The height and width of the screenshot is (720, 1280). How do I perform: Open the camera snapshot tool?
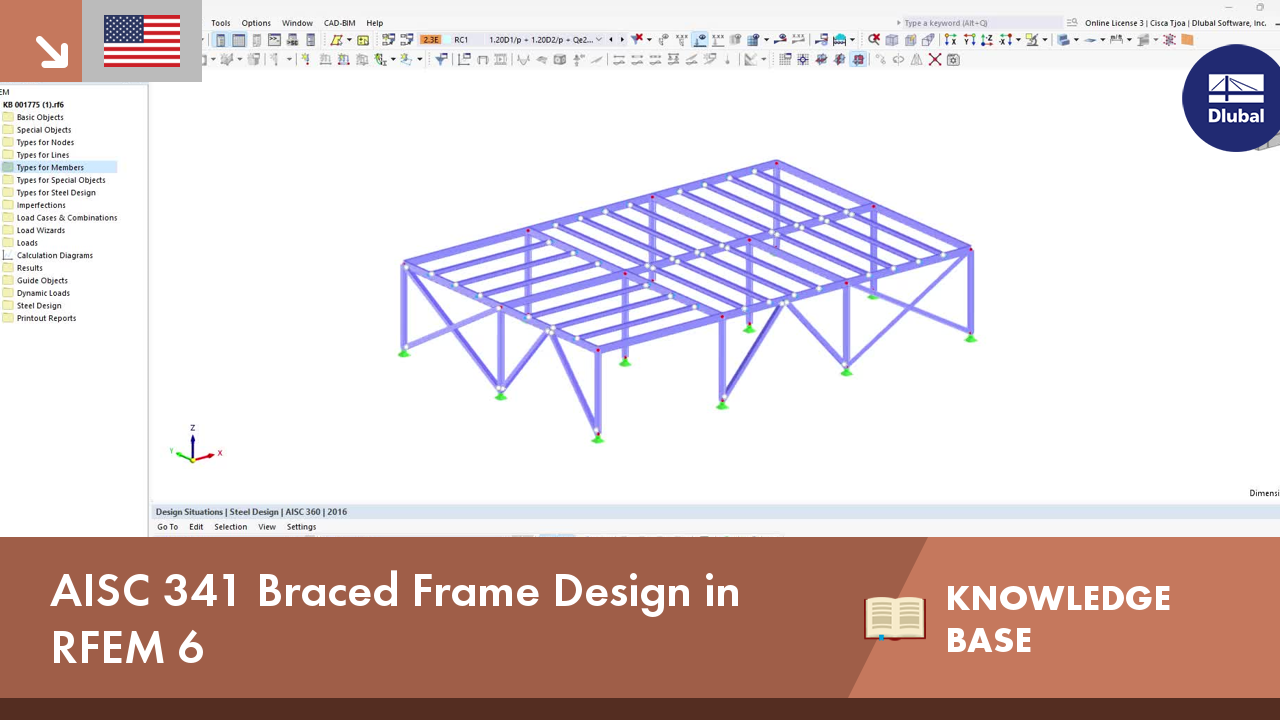(953, 58)
